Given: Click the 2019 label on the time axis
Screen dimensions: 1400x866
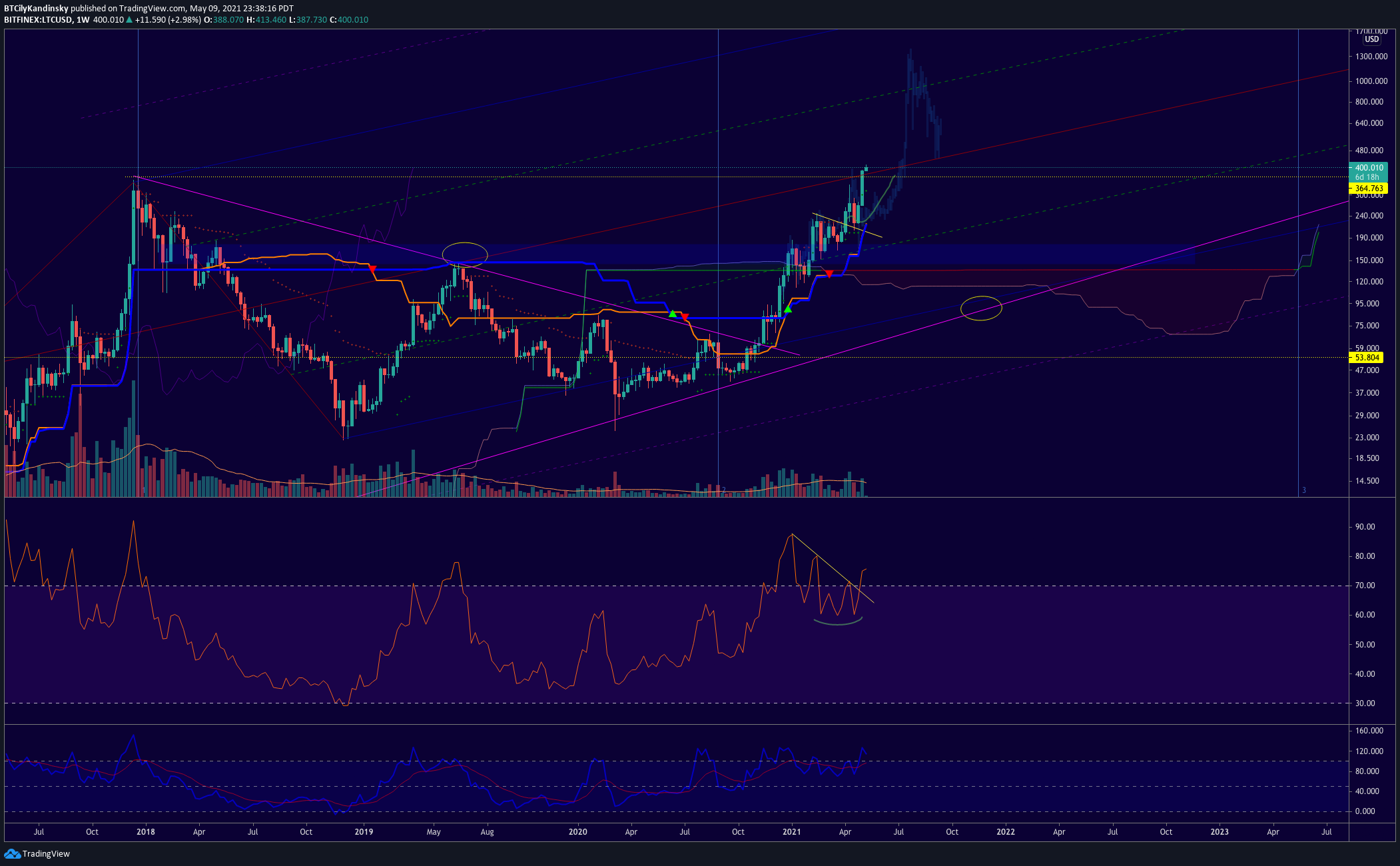Looking at the screenshot, I should click(364, 832).
